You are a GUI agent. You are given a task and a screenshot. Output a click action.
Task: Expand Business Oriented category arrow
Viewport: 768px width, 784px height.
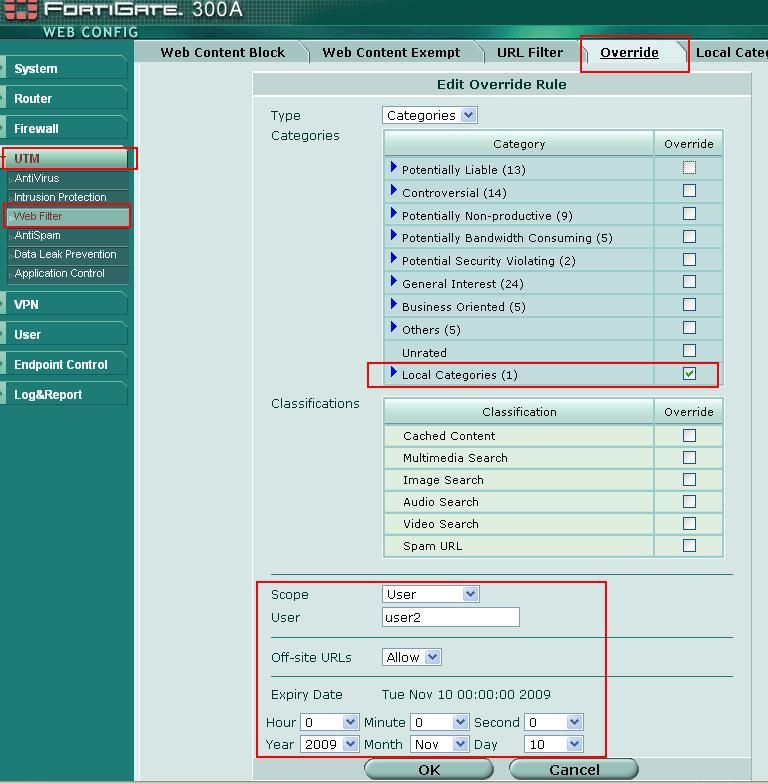394,306
